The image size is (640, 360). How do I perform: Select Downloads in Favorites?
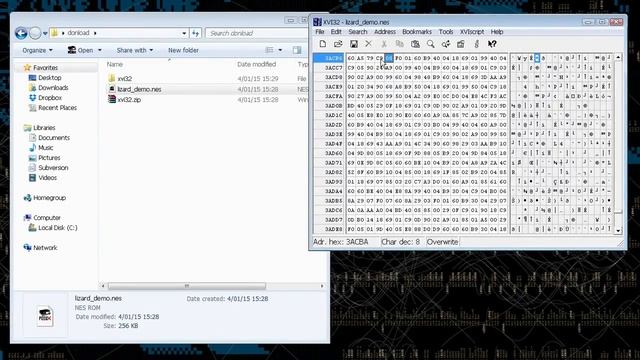pyautogui.click(x=53, y=88)
